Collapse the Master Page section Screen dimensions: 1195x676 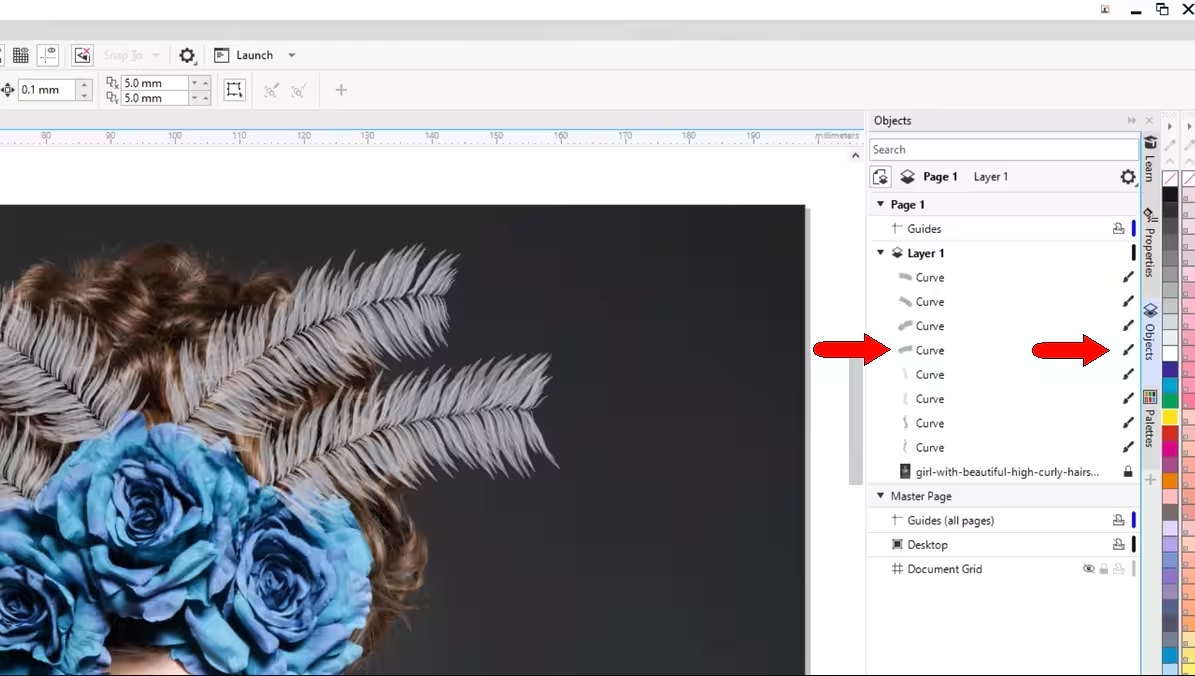point(881,496)
